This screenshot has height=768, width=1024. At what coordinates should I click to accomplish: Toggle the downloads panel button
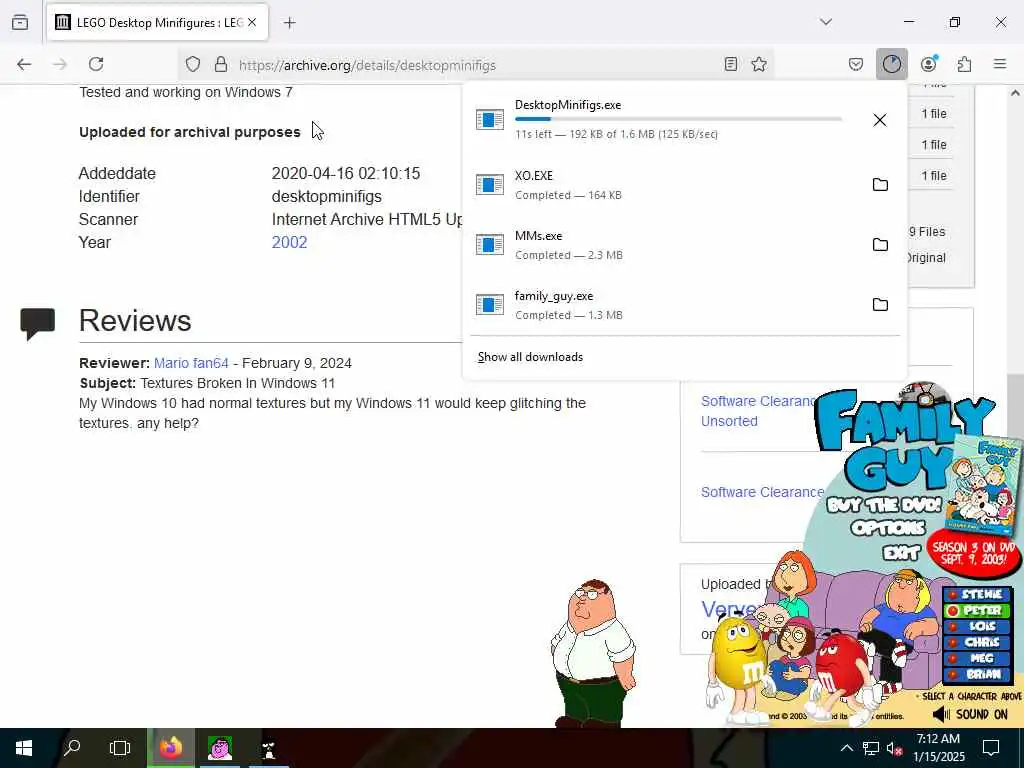coord(891,64)
